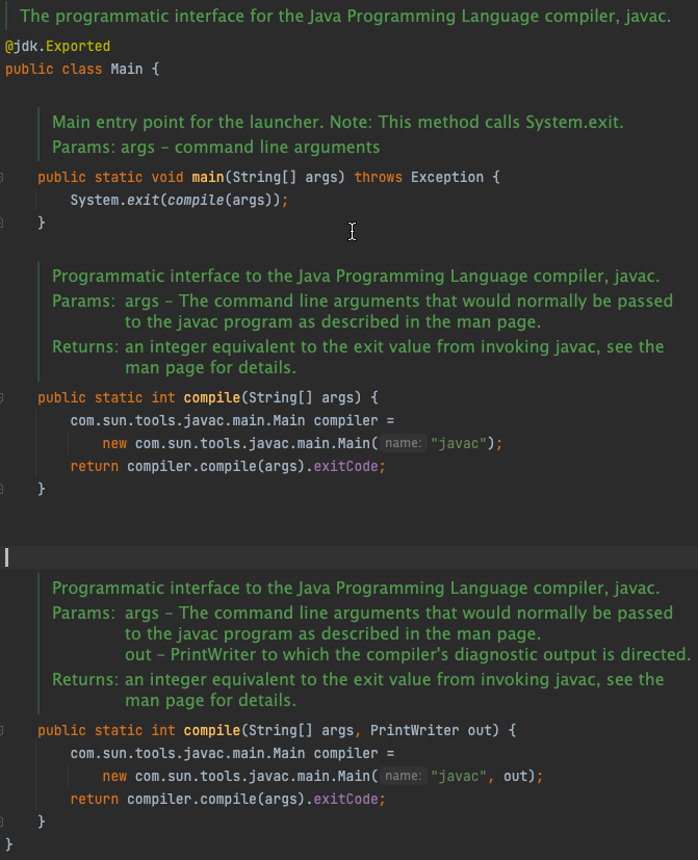This screenshot has width=700, height=860.
Task: Click fold marker closing the first compile method
Action: tap(3, 489)
